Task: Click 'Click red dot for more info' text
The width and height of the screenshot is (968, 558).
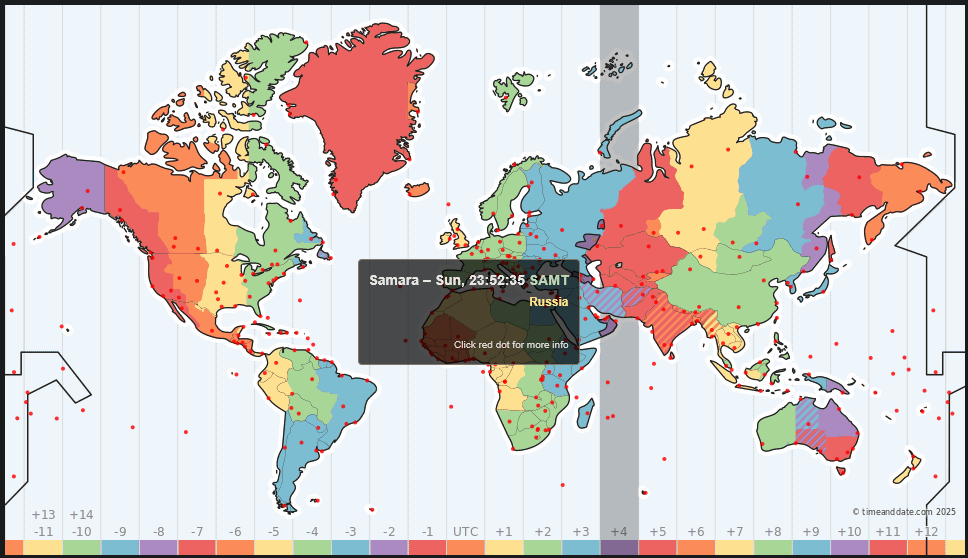Action: point(511,344)
